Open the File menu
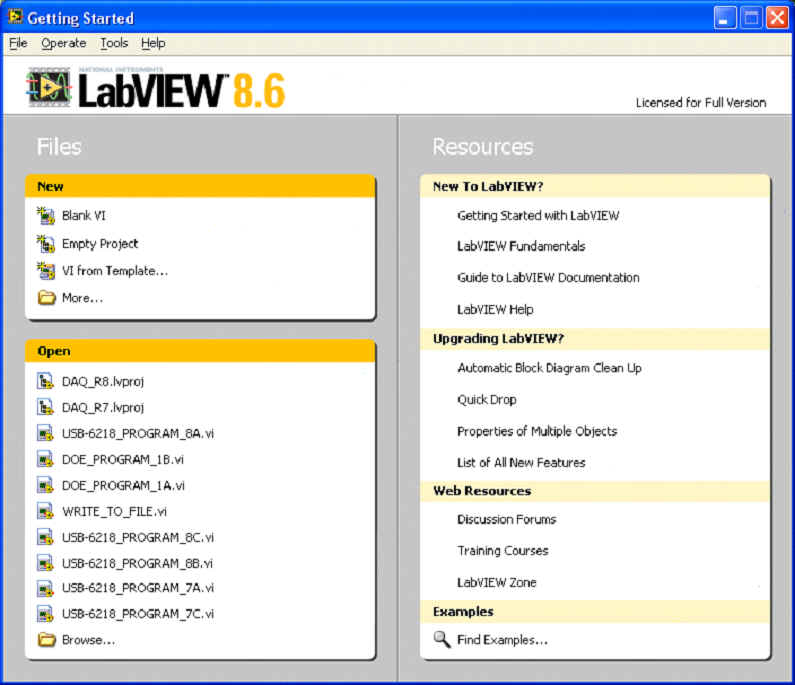Image resolution: width=795 pixels, height=685 pixels. (18, 43)
